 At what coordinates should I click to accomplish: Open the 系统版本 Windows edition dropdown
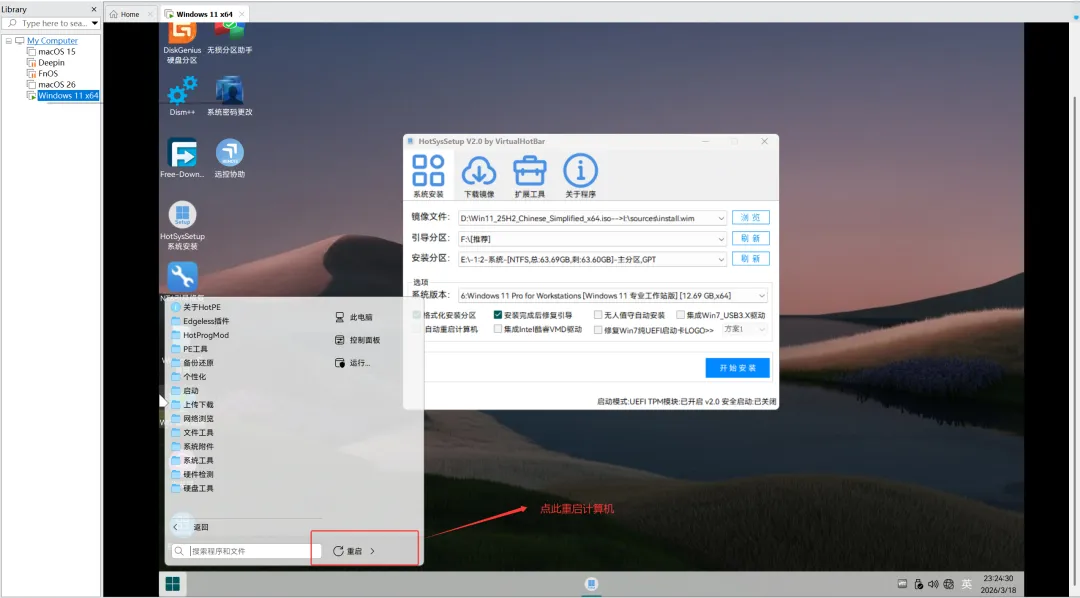(762, 296)
